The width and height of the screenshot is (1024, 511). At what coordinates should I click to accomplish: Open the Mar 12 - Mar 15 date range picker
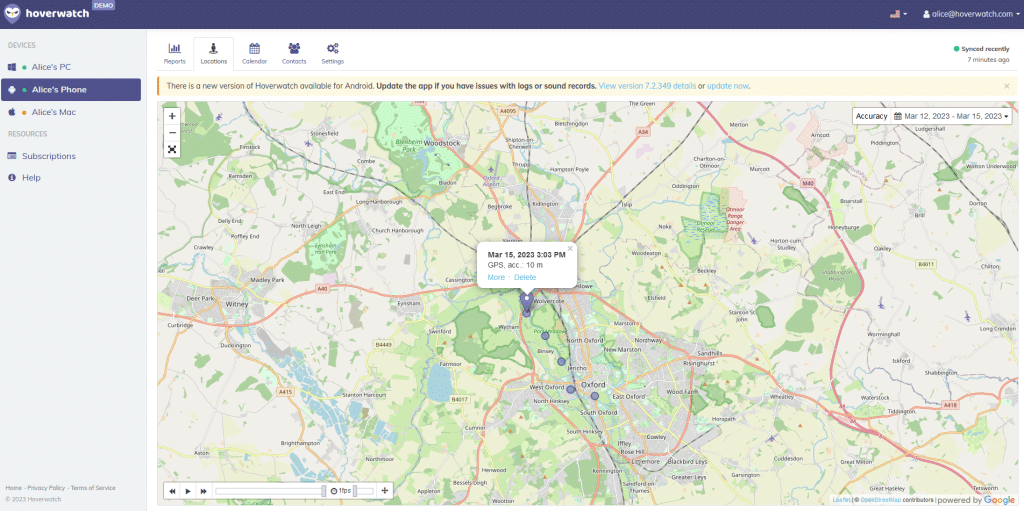pyautogui.click(x=952, y=116)
